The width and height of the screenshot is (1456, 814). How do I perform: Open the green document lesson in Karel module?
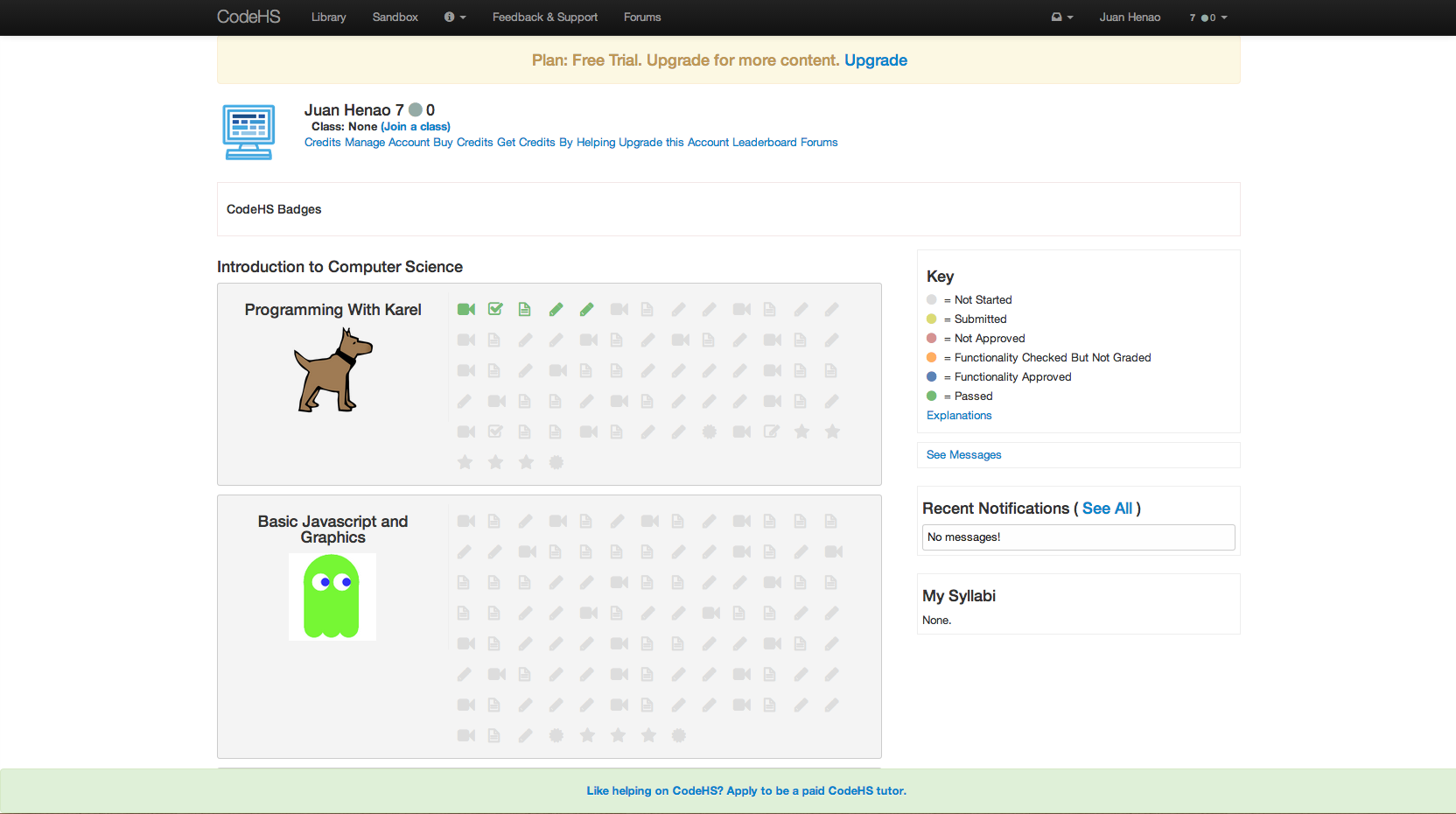(524, 309)
